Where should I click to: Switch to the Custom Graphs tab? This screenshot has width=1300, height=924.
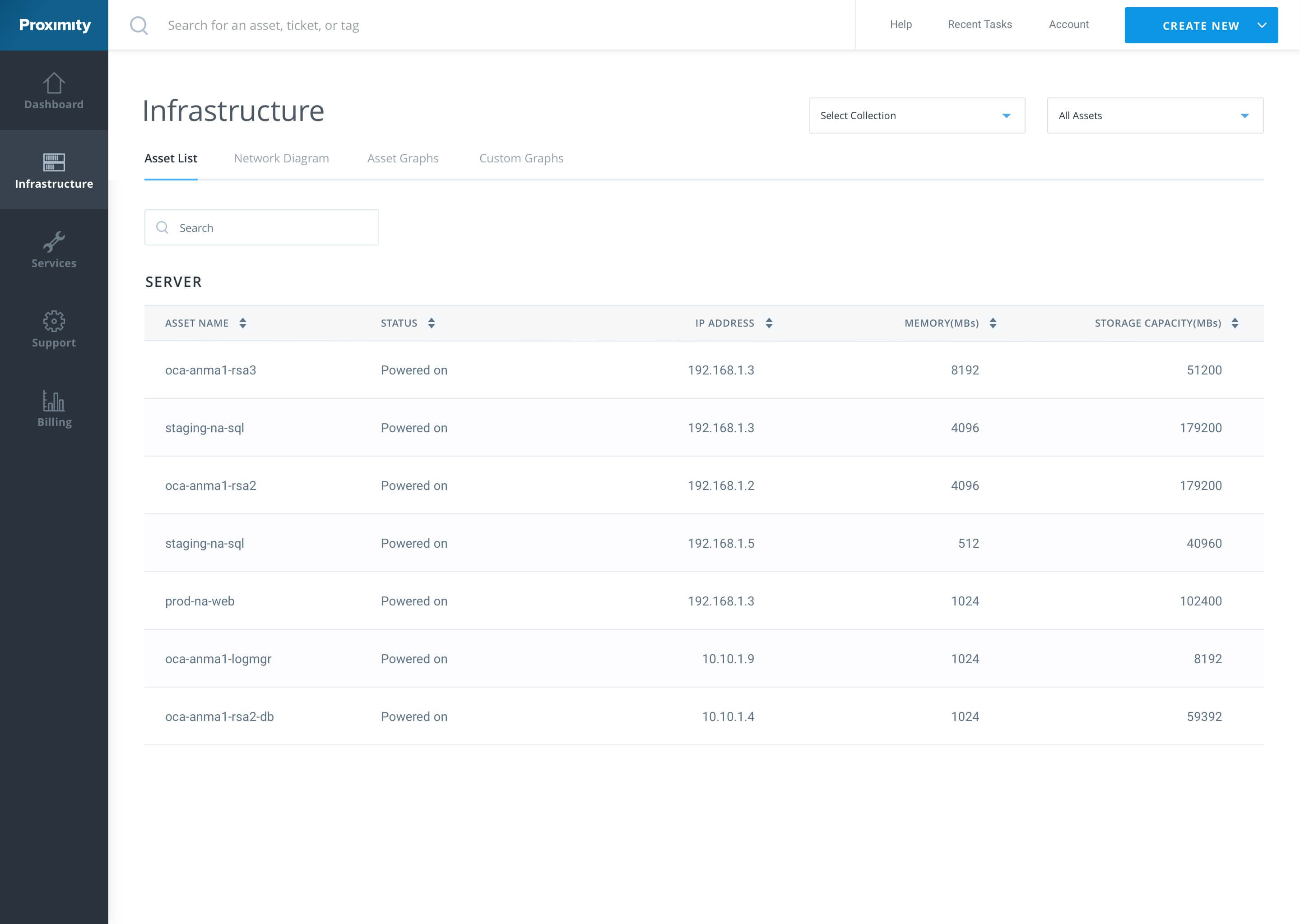coord(521,158)
